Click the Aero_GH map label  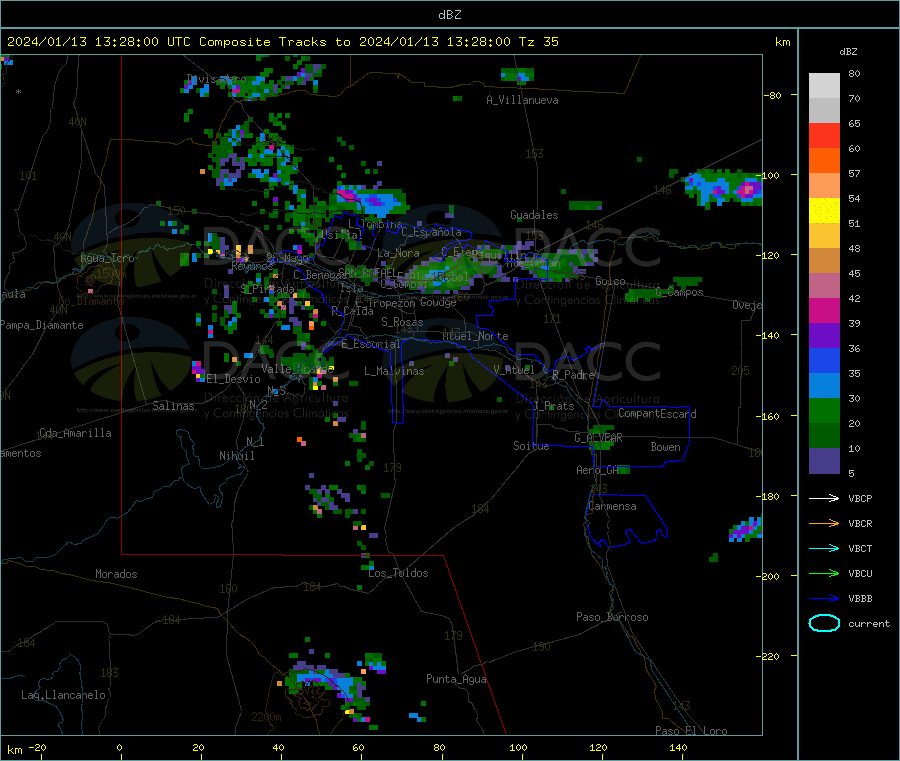point(598,470)
